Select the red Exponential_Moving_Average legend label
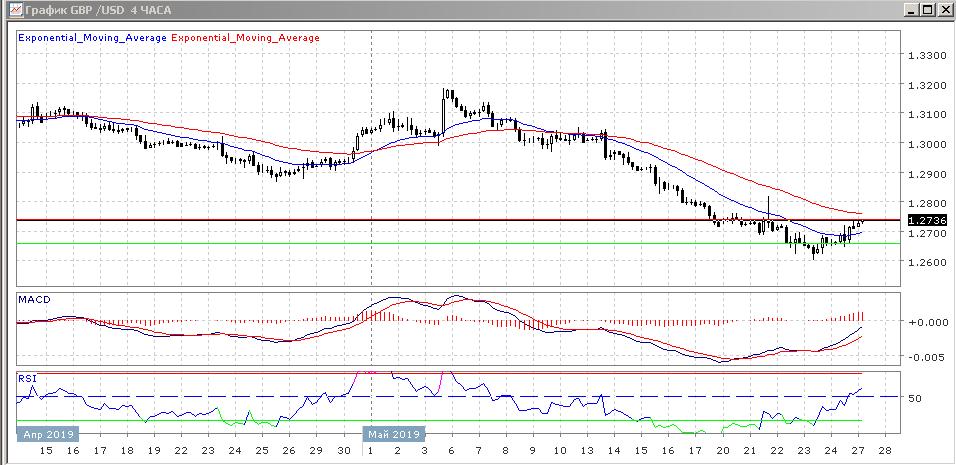956x465 pixels. tap(246, 38)
